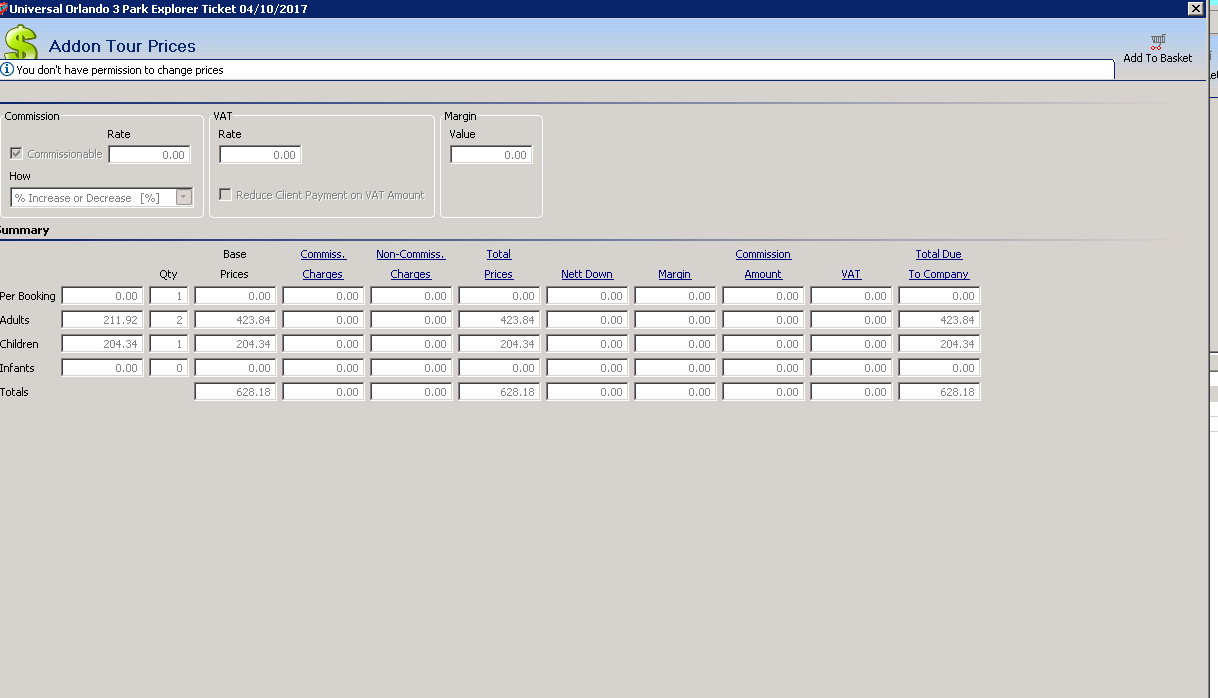Click the Children Qty field
This screenshot has width=1218, height=698.
coord(169,344)
